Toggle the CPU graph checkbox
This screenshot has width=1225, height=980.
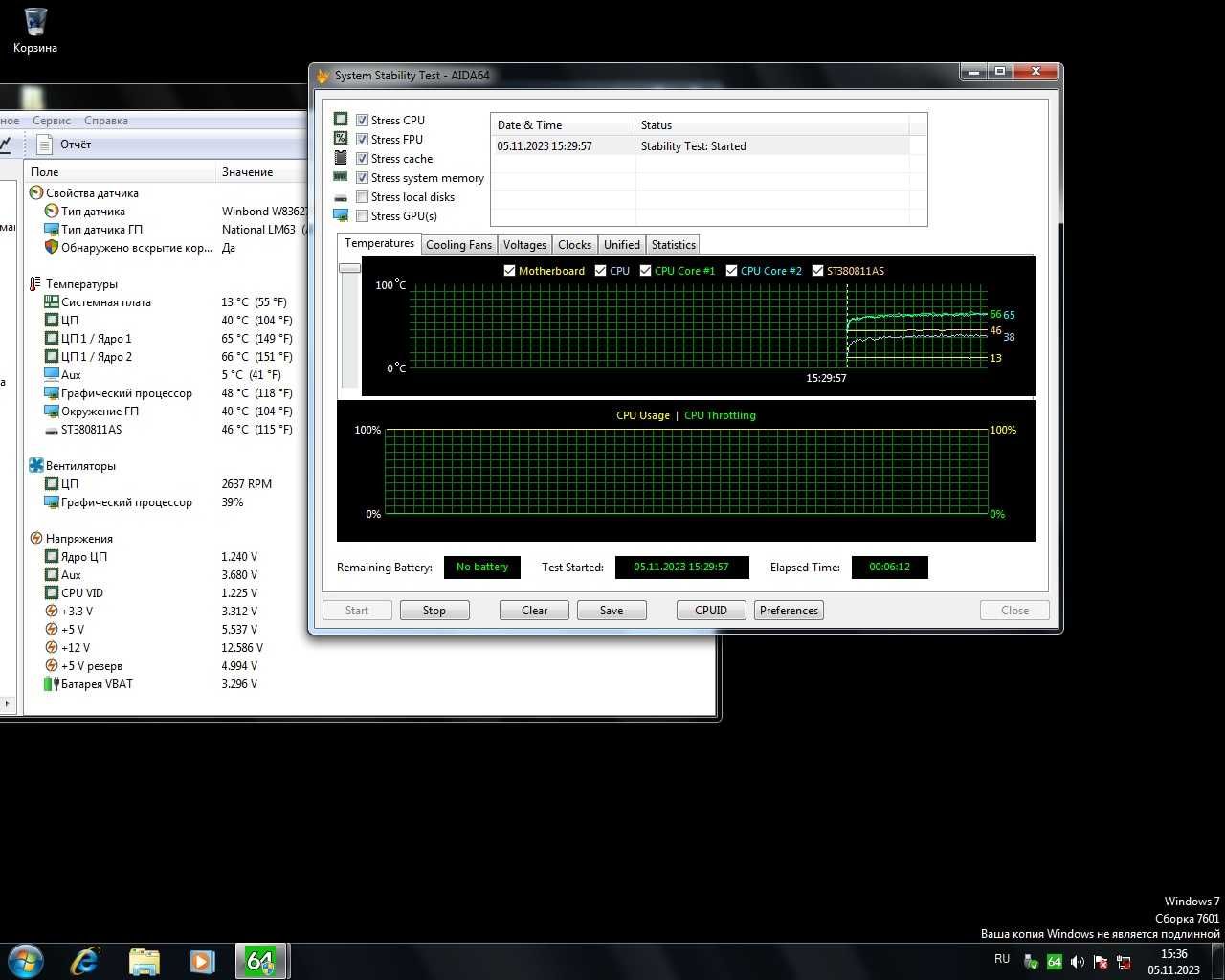pyautogui.click(x=601, y=271)
